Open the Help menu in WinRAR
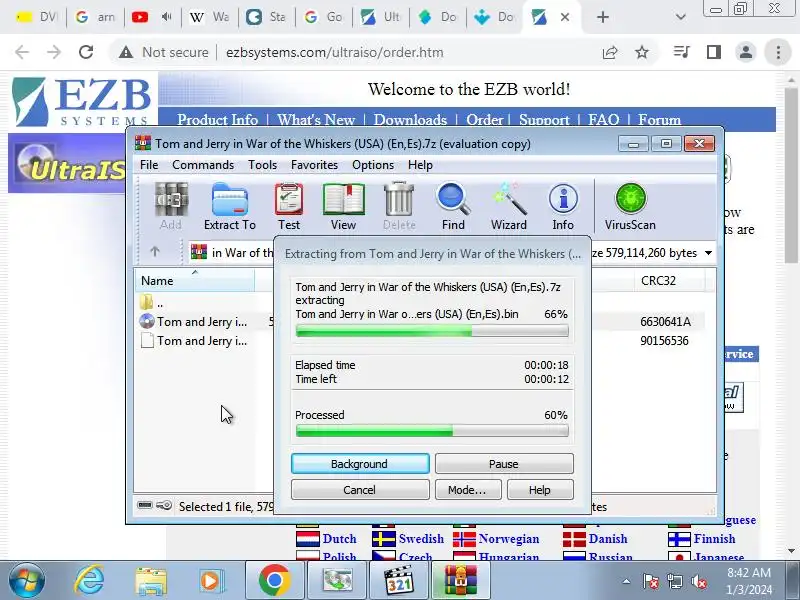The height and width of the screenshot is (600, 800). (420, 165)
